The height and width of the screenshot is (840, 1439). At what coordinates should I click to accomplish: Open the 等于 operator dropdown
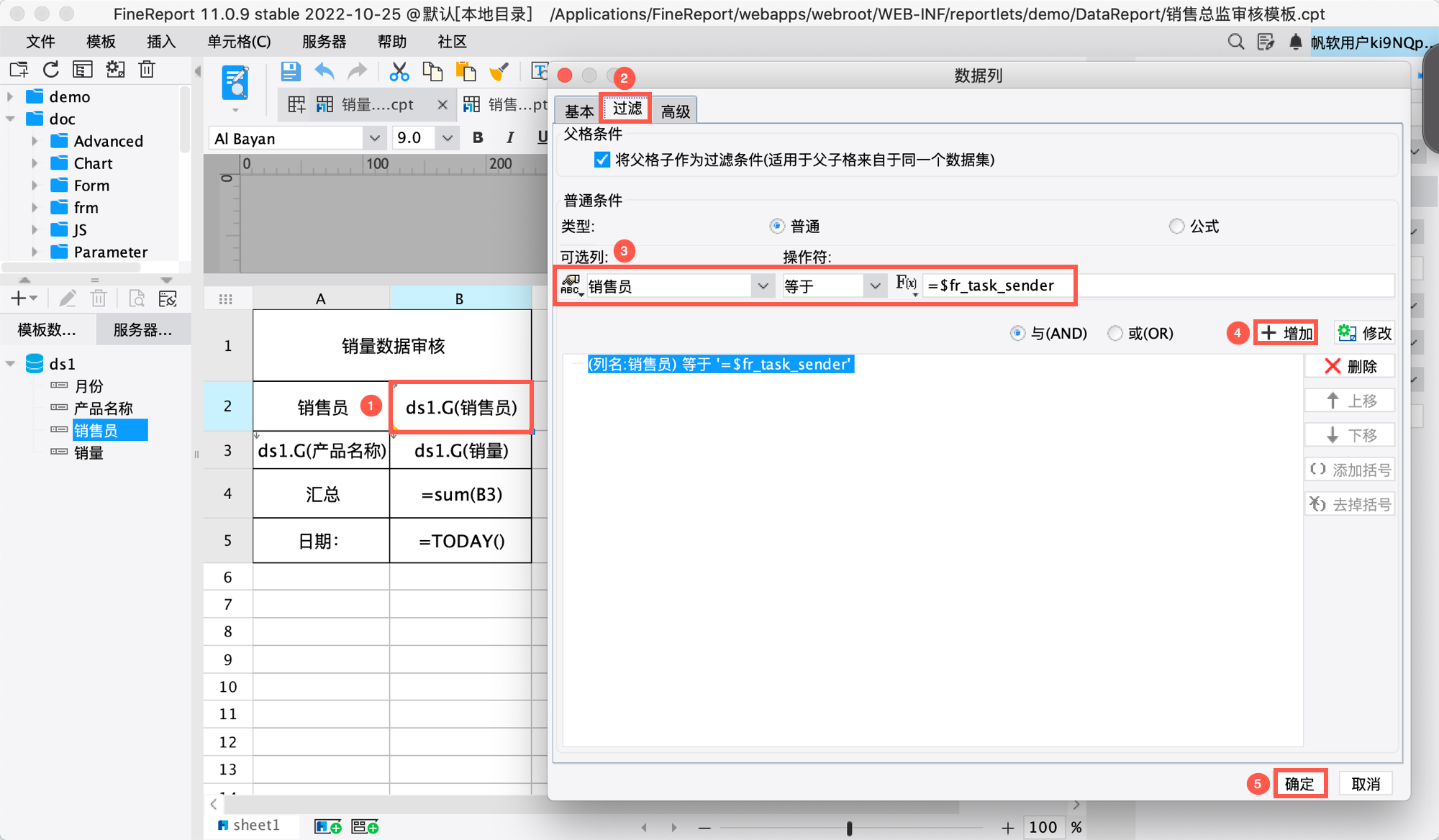click(875, 286)
